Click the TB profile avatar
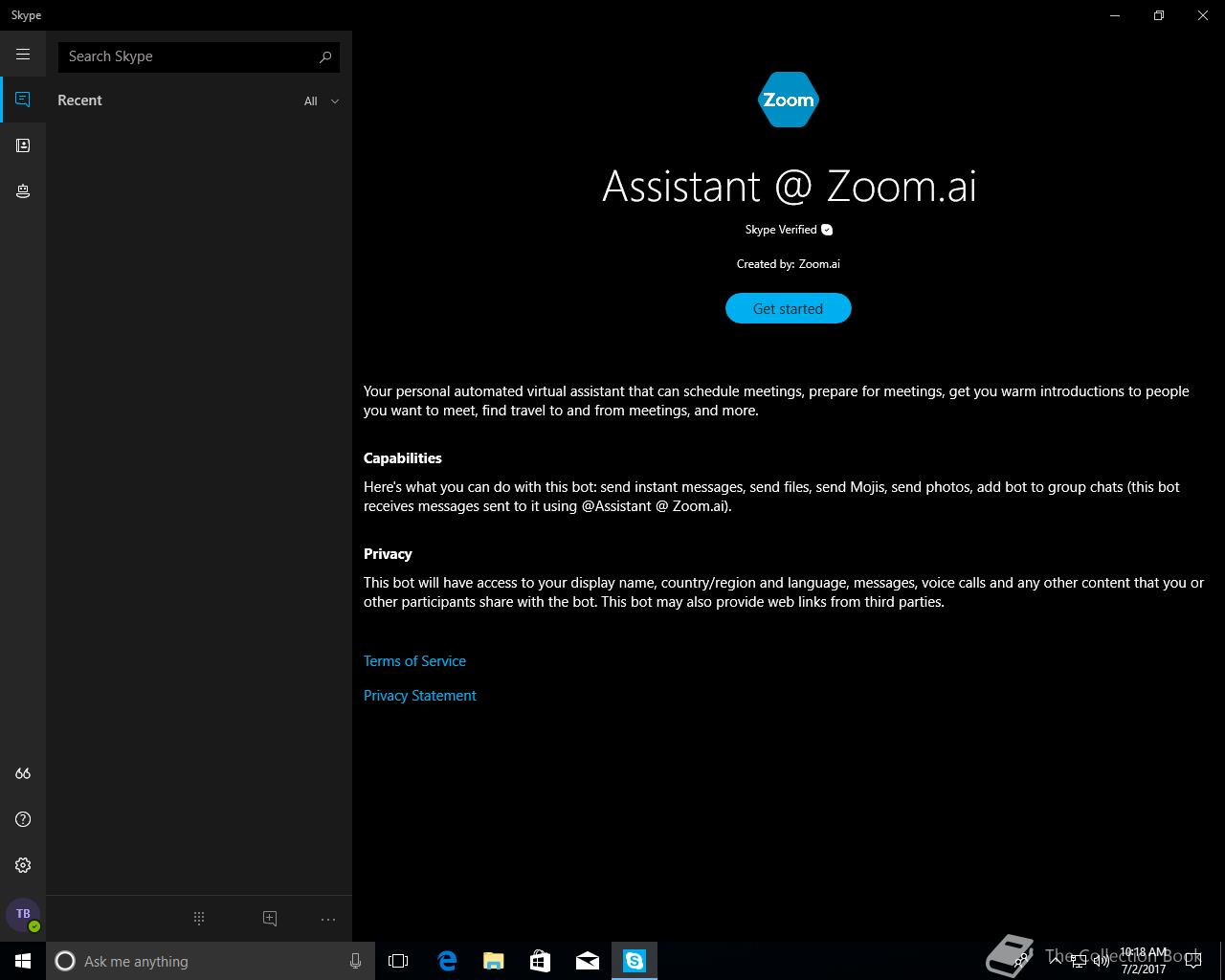Screen dimensions: 1225x980 coord(23,915)
